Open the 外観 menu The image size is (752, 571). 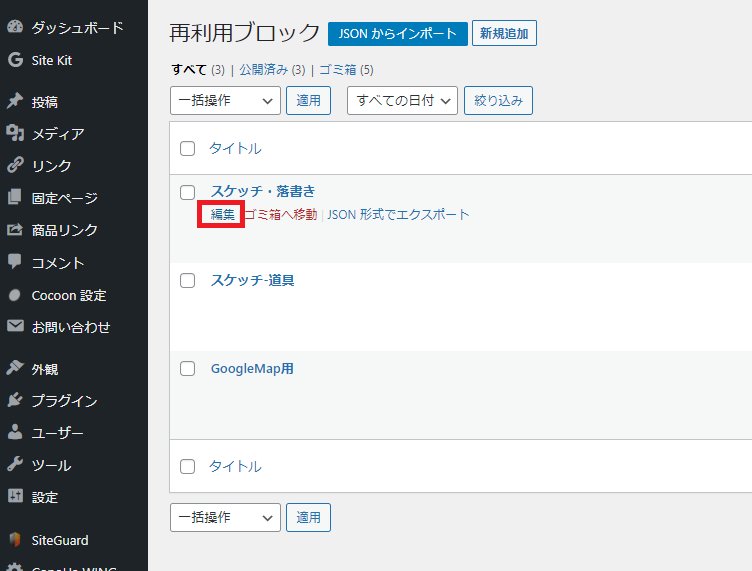click(x=45, y=369)
